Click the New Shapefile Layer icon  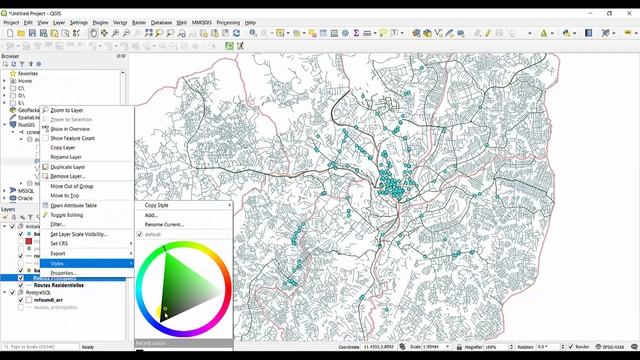pyautogui.click(x=438, y=33)
